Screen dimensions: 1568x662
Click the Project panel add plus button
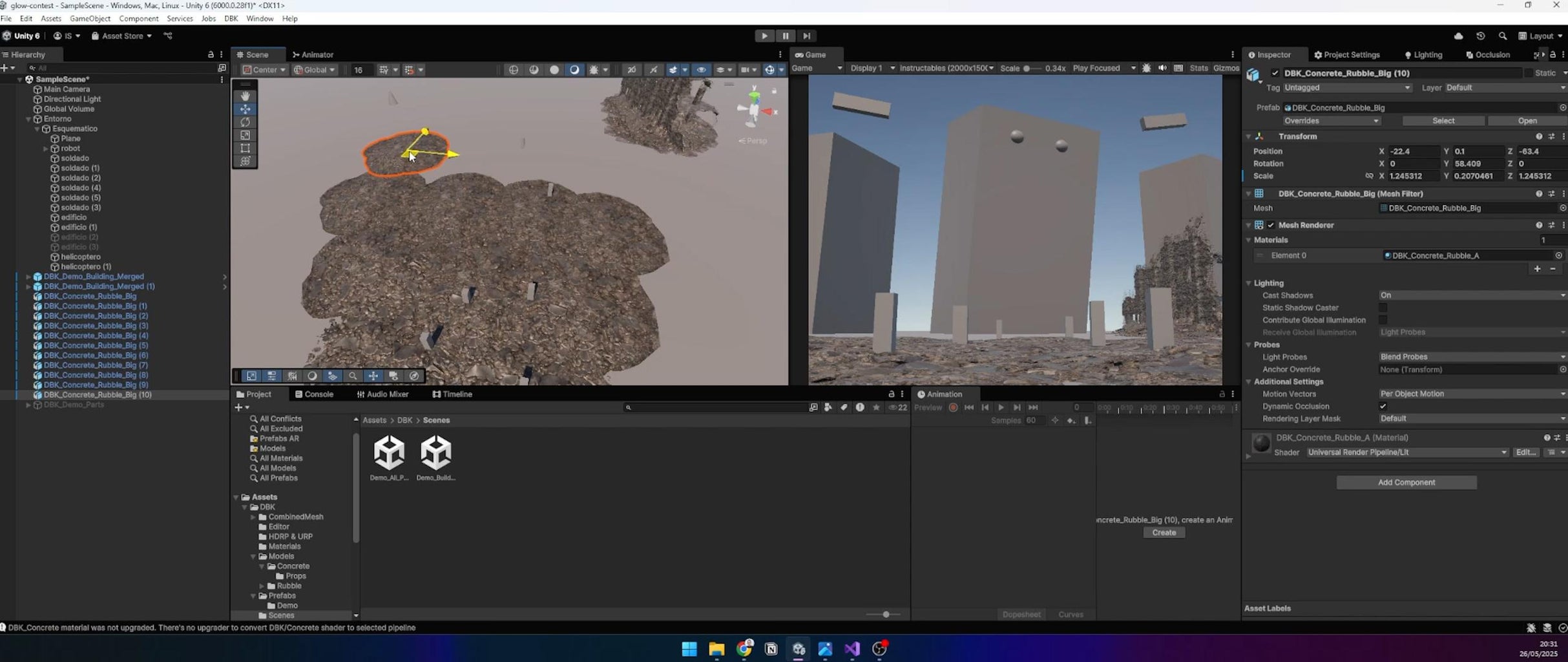(242, 407)
